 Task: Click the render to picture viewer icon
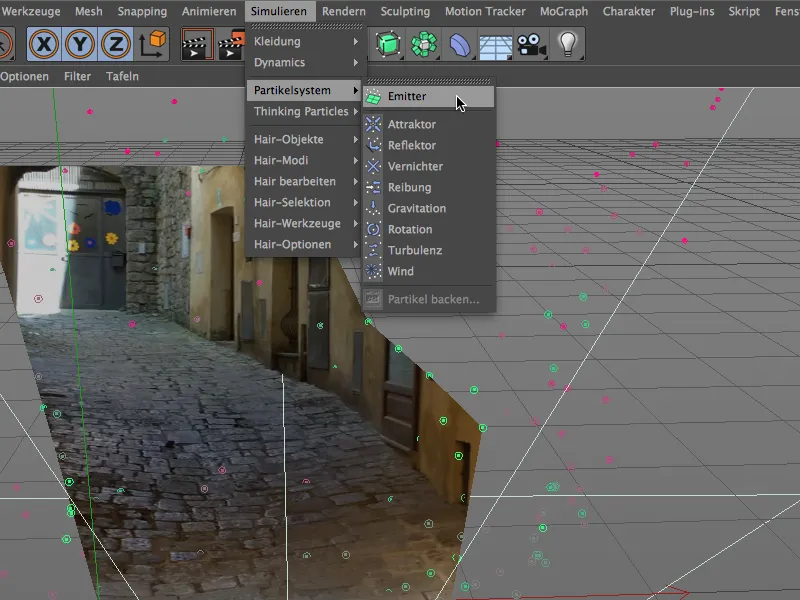(231, 44)
